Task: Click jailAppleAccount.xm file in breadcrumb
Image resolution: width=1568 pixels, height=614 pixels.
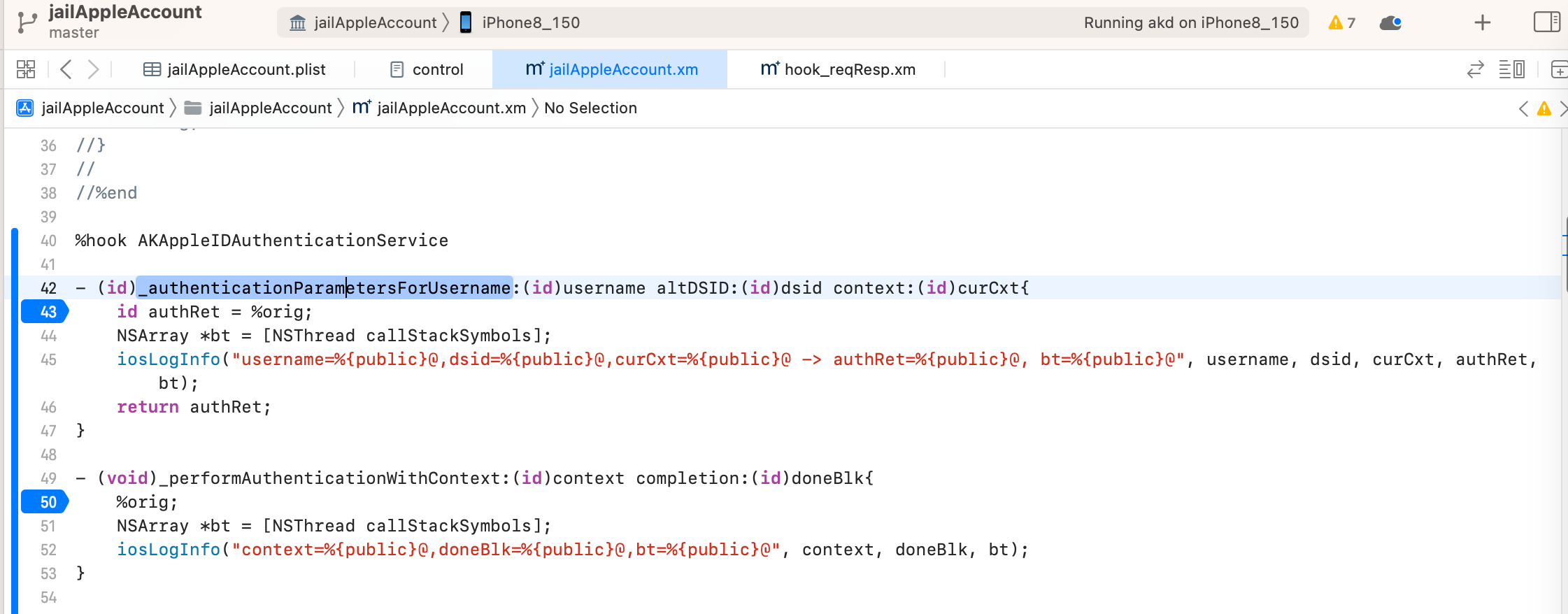Action: pos(439,108)
